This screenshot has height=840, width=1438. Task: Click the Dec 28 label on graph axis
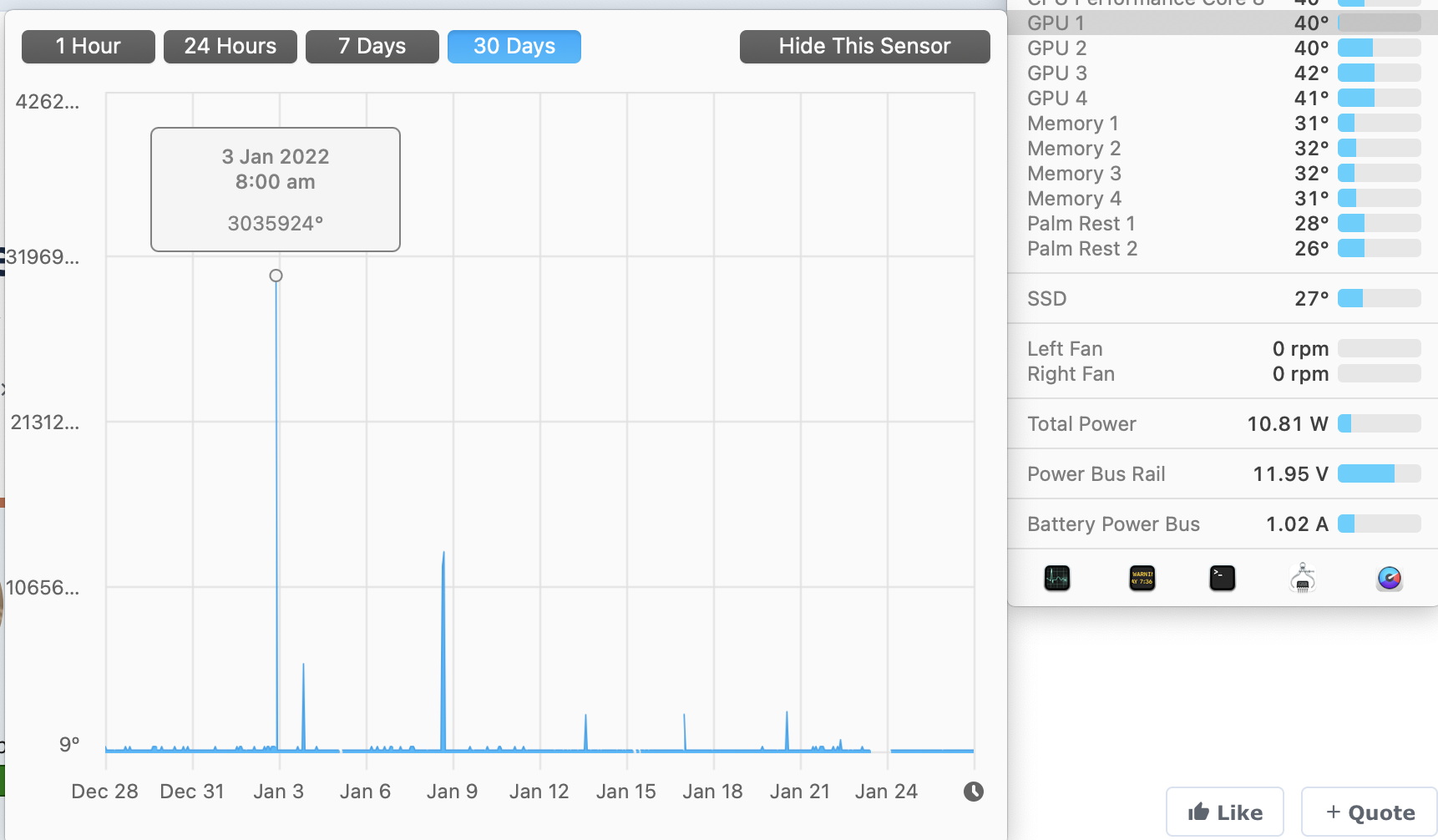click(x=104, y=792)
